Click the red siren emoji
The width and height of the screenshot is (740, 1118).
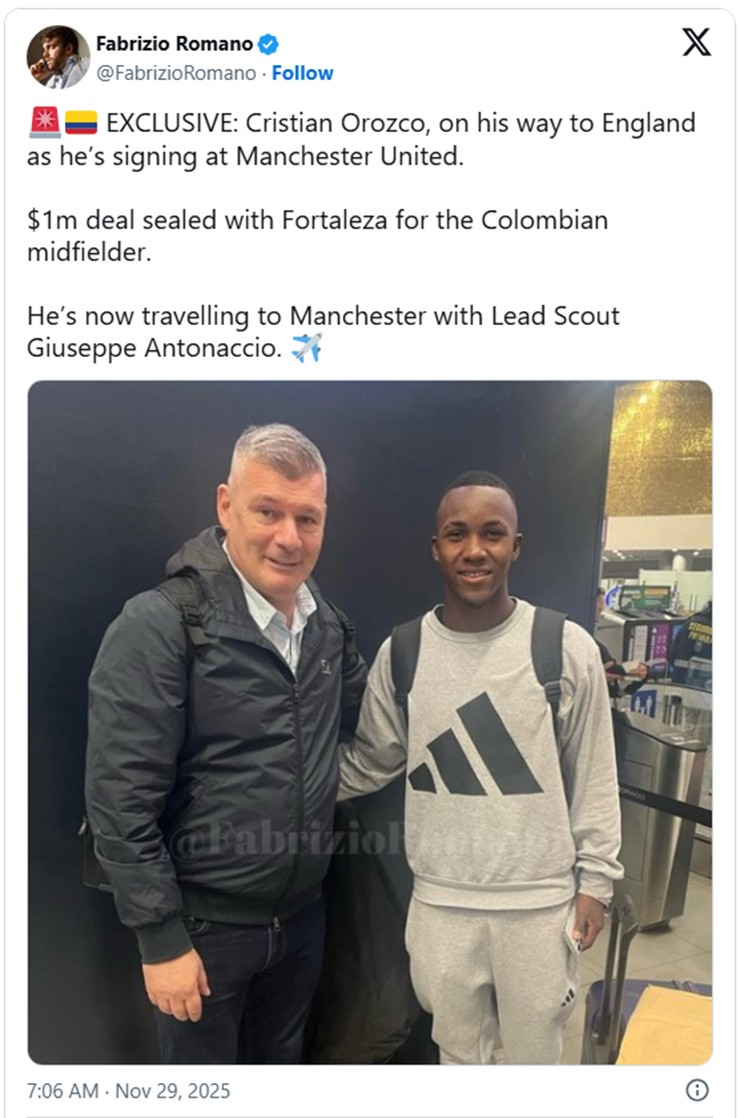[x=44, y=123]
